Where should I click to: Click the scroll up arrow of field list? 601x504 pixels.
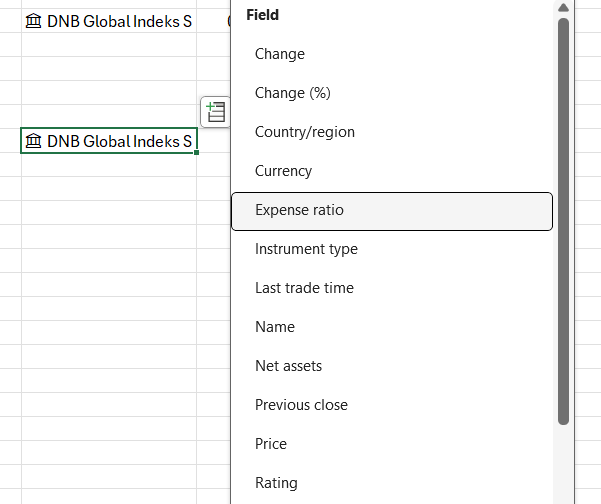click(563, 8)
